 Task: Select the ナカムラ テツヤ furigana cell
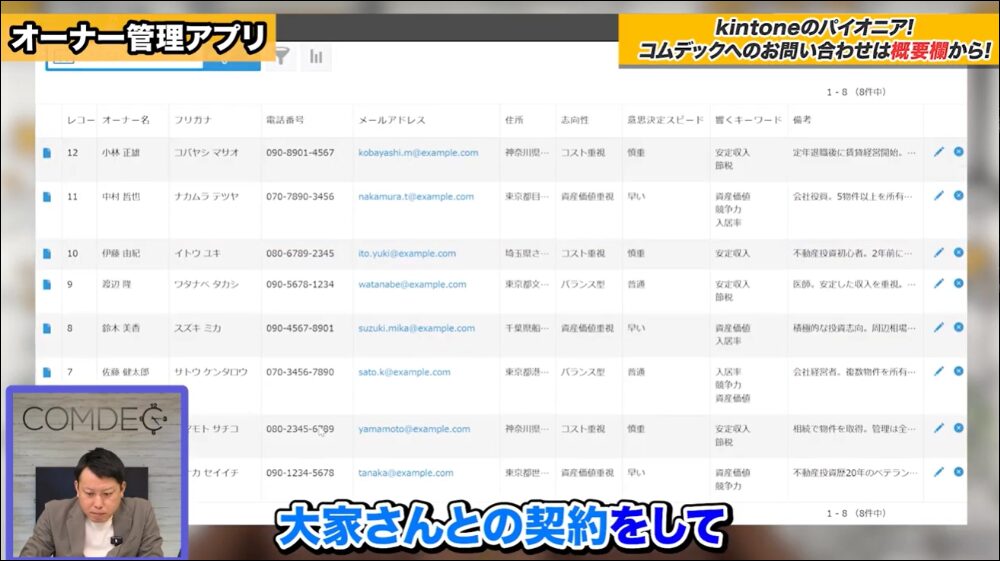click(207, 197)
